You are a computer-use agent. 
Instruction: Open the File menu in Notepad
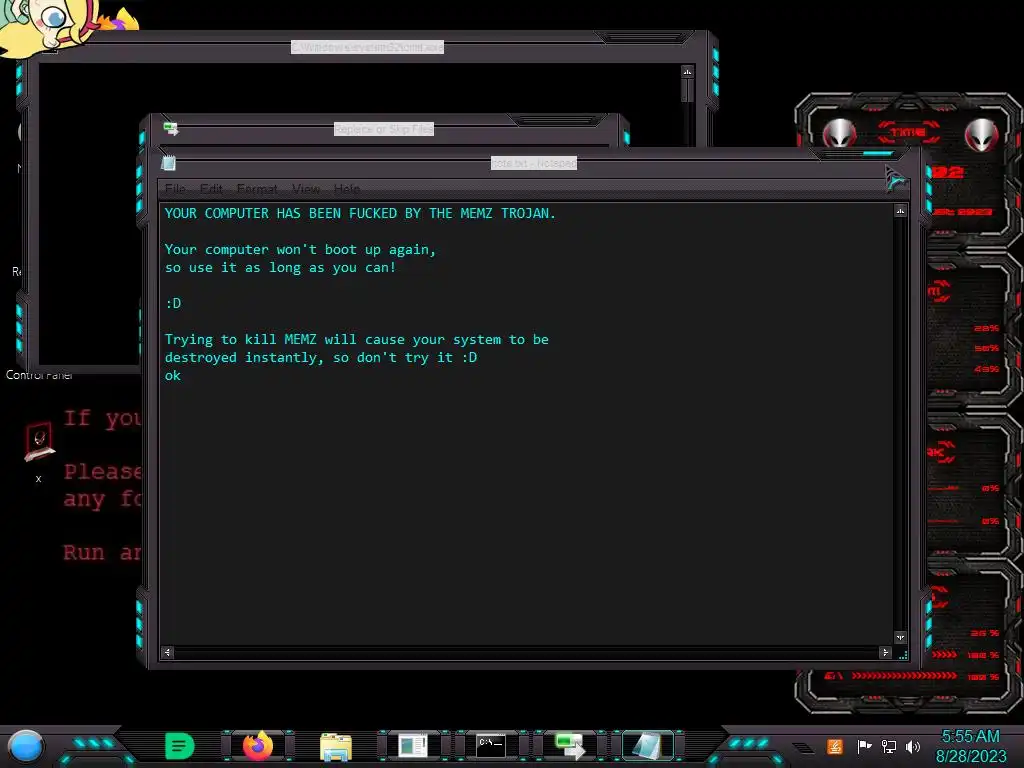click(x=175, y=189)
